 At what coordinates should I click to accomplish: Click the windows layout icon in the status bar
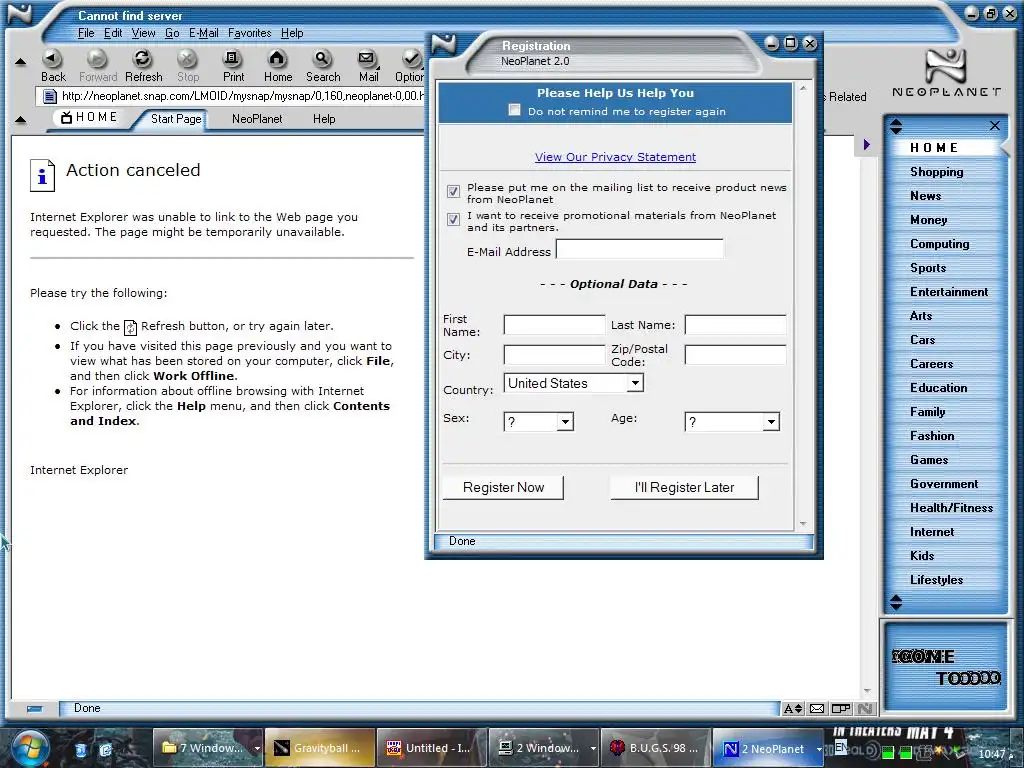(x=841, y=709)
